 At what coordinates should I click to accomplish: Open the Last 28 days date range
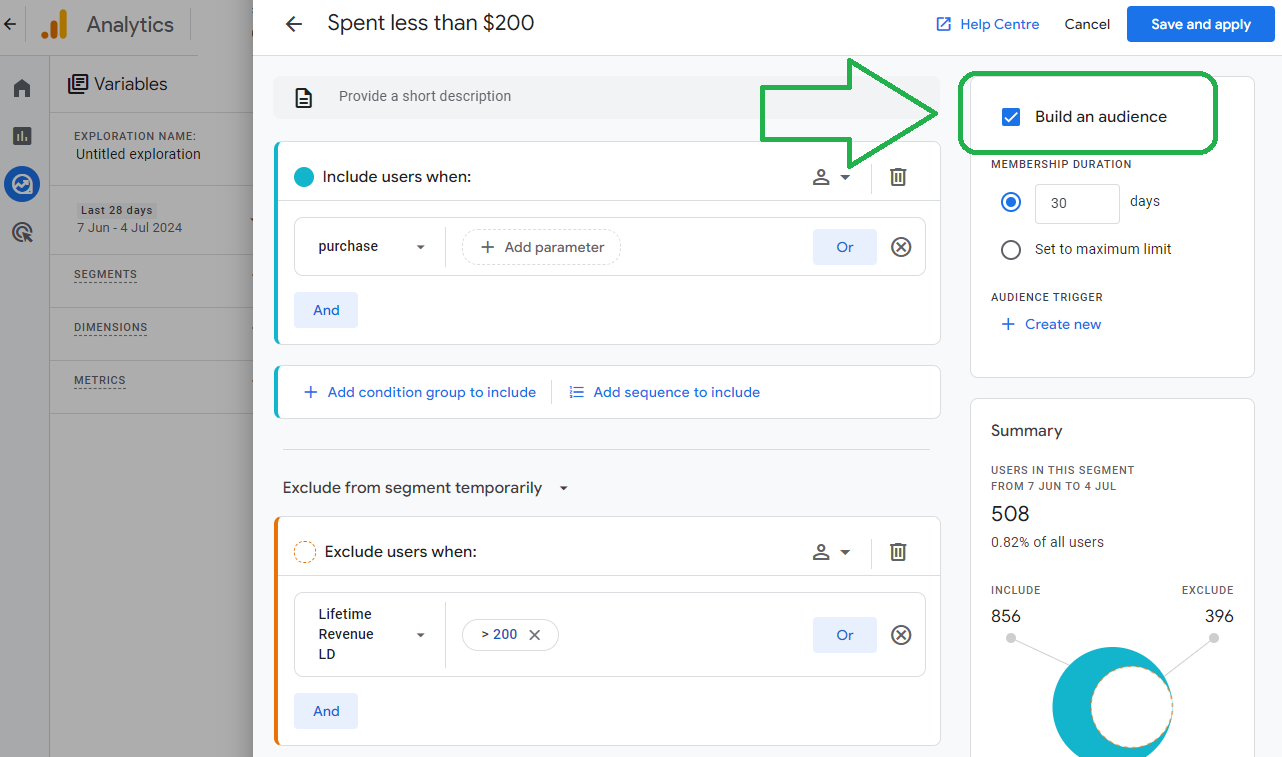click(x=128, y=219)
